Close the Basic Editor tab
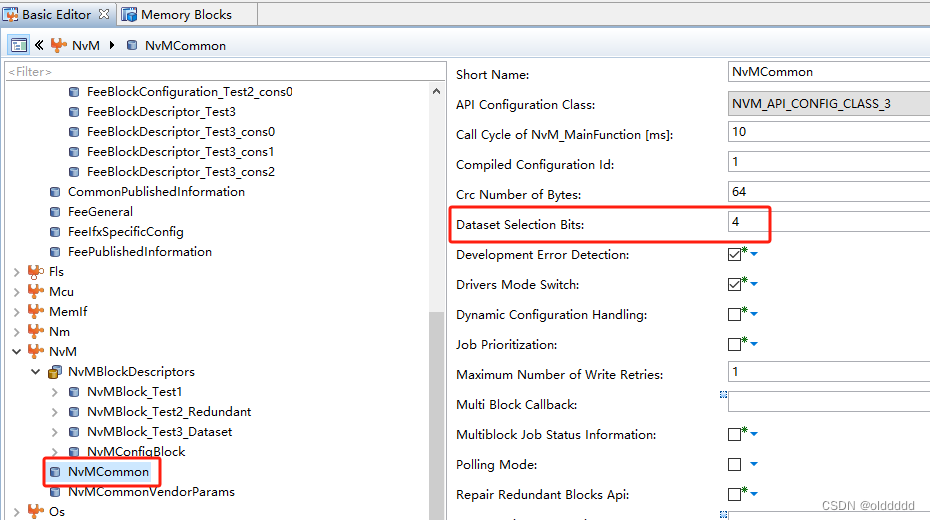This screenshot has width=930, height=520. [x=104, y=14]
